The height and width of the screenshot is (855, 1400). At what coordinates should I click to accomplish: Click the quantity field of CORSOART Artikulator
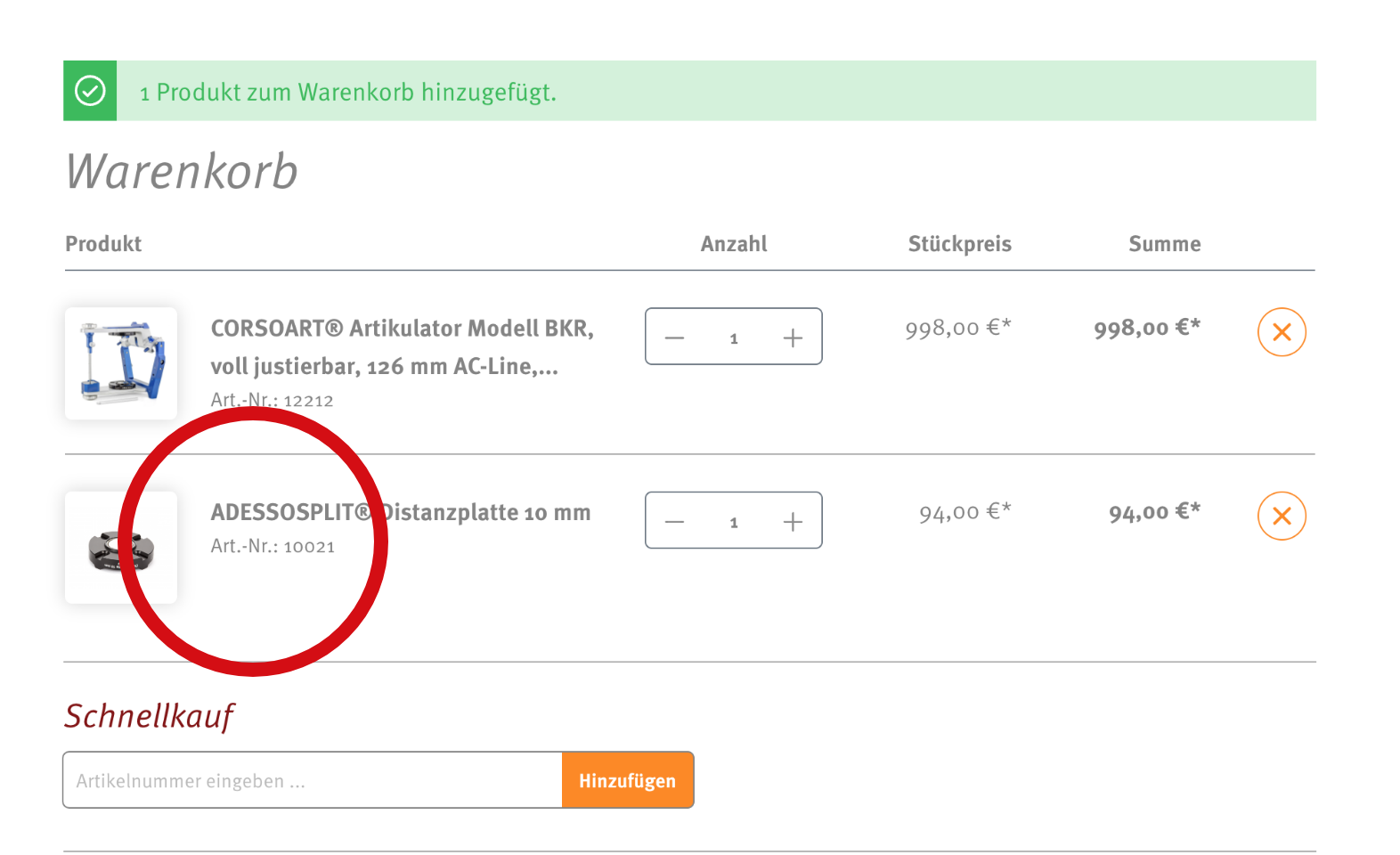pos(734,338)
